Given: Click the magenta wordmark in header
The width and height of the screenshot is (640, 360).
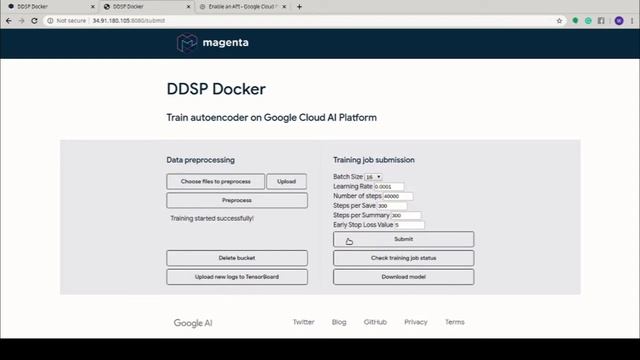Looking at the screenshot, I should (x=225, y=42).
